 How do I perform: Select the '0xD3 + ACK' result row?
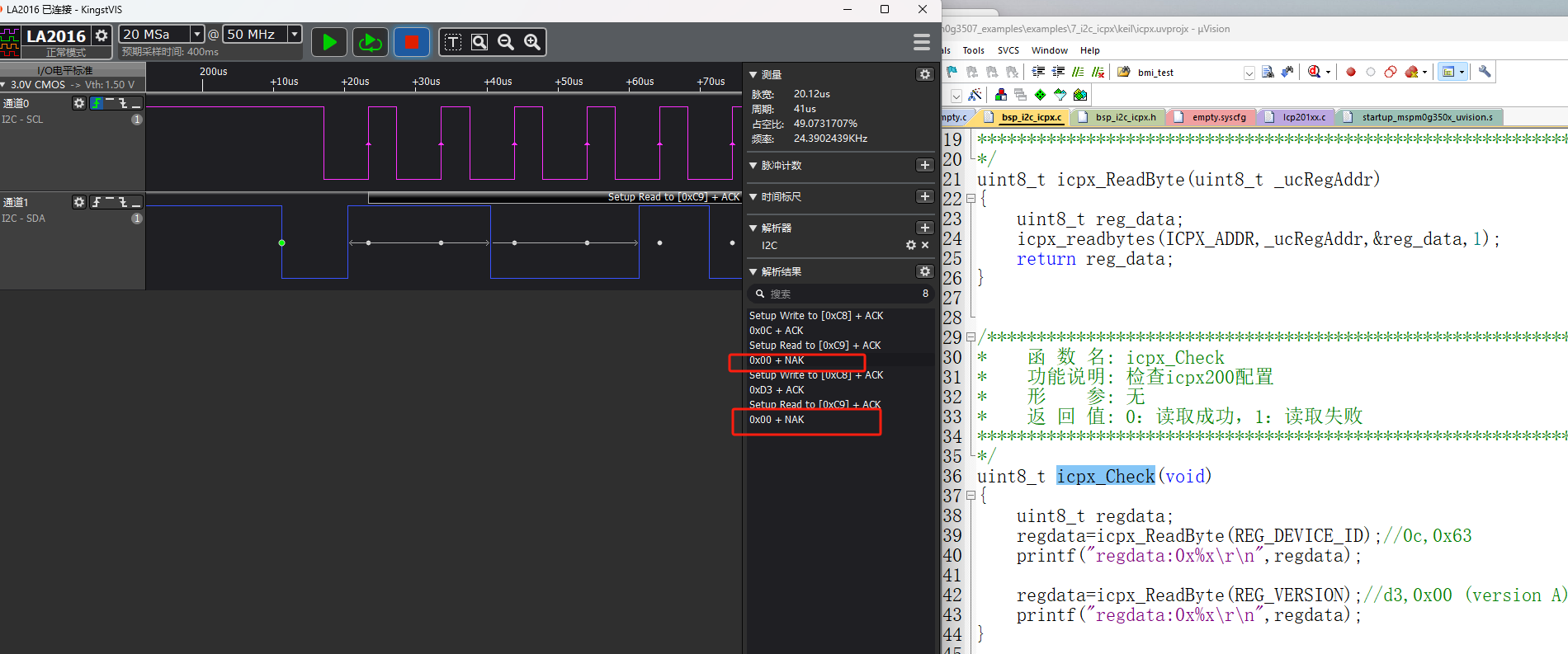click(839, 390)
